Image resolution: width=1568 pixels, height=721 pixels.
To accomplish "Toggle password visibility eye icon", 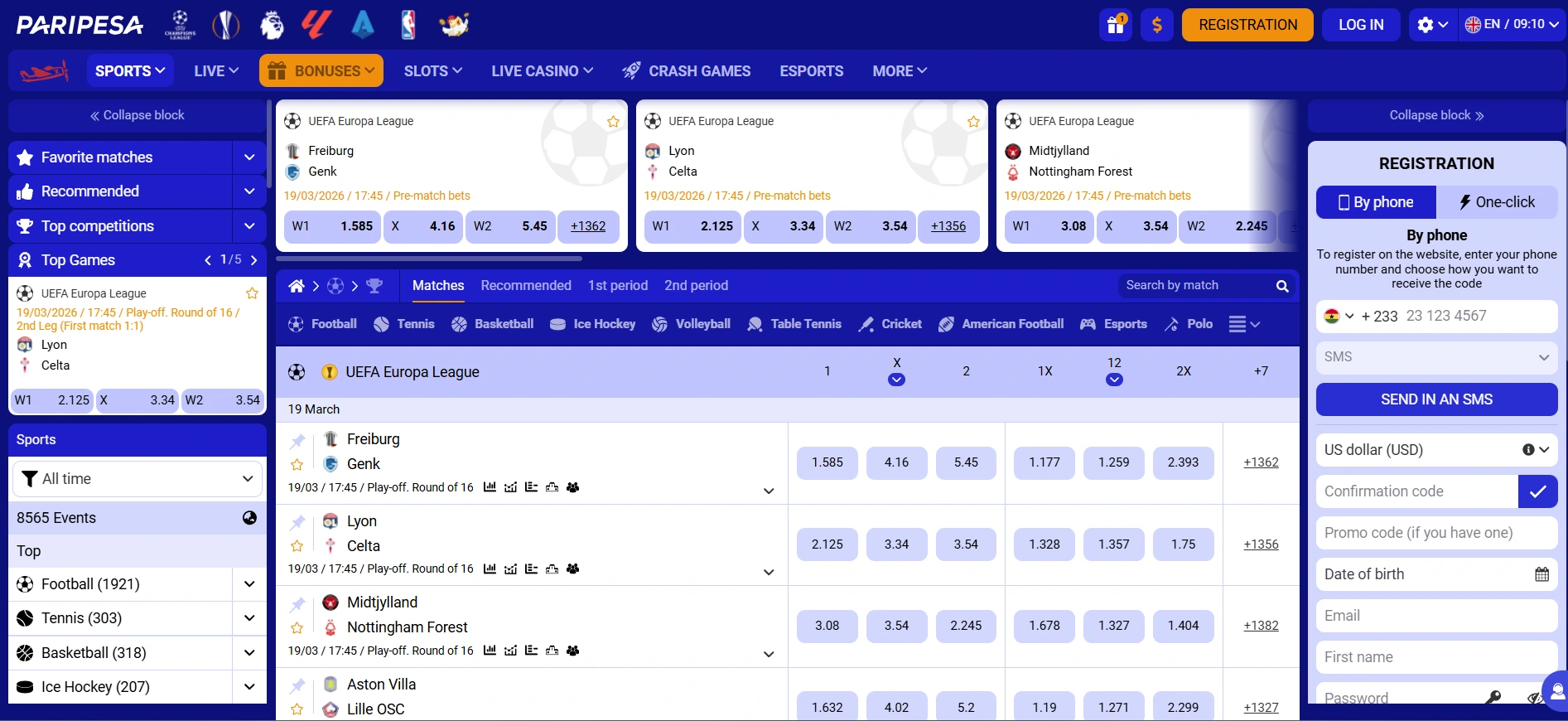I will (x=1535, y=698).
